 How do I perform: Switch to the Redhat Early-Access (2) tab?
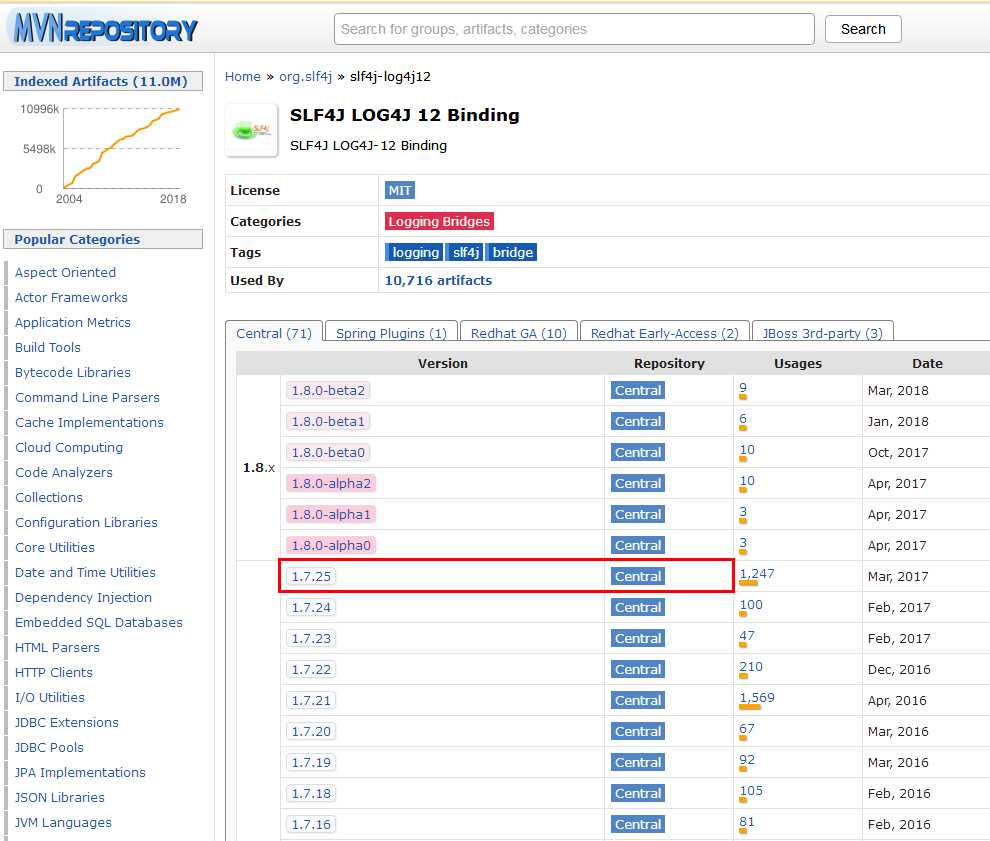[x=664, y=333]
